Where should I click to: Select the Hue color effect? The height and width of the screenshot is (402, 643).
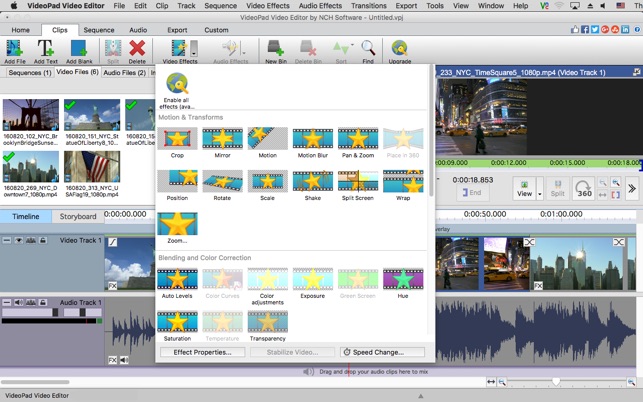(402, 279)
